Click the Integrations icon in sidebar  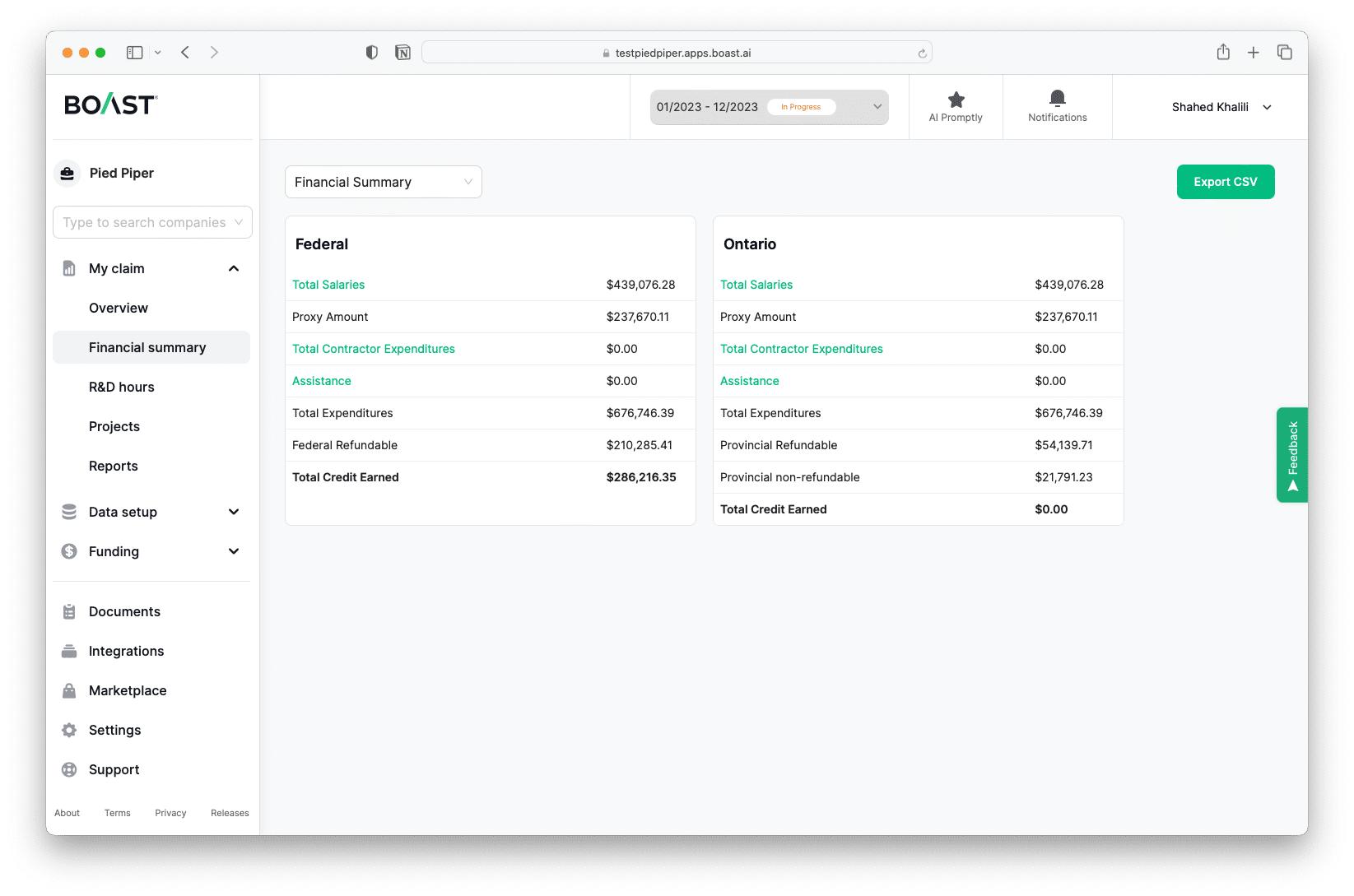pyautogui.click(x=69, y=651)
